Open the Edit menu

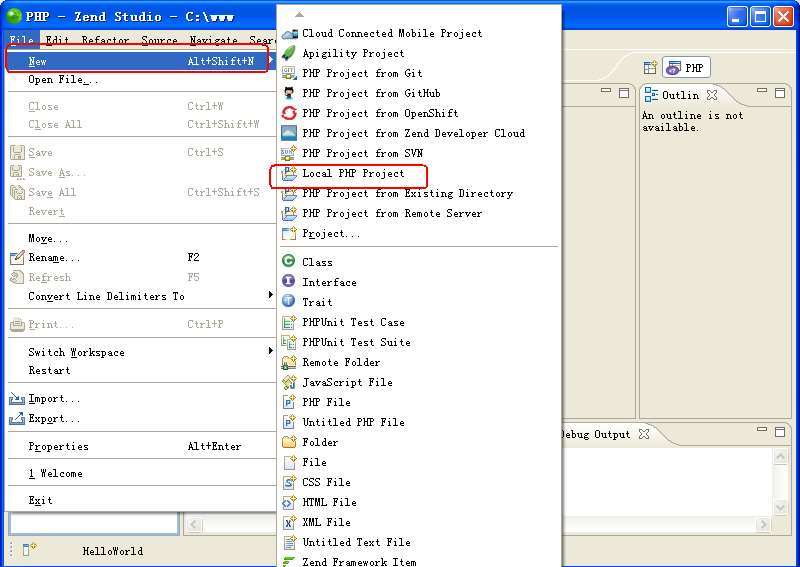point(57,40)
